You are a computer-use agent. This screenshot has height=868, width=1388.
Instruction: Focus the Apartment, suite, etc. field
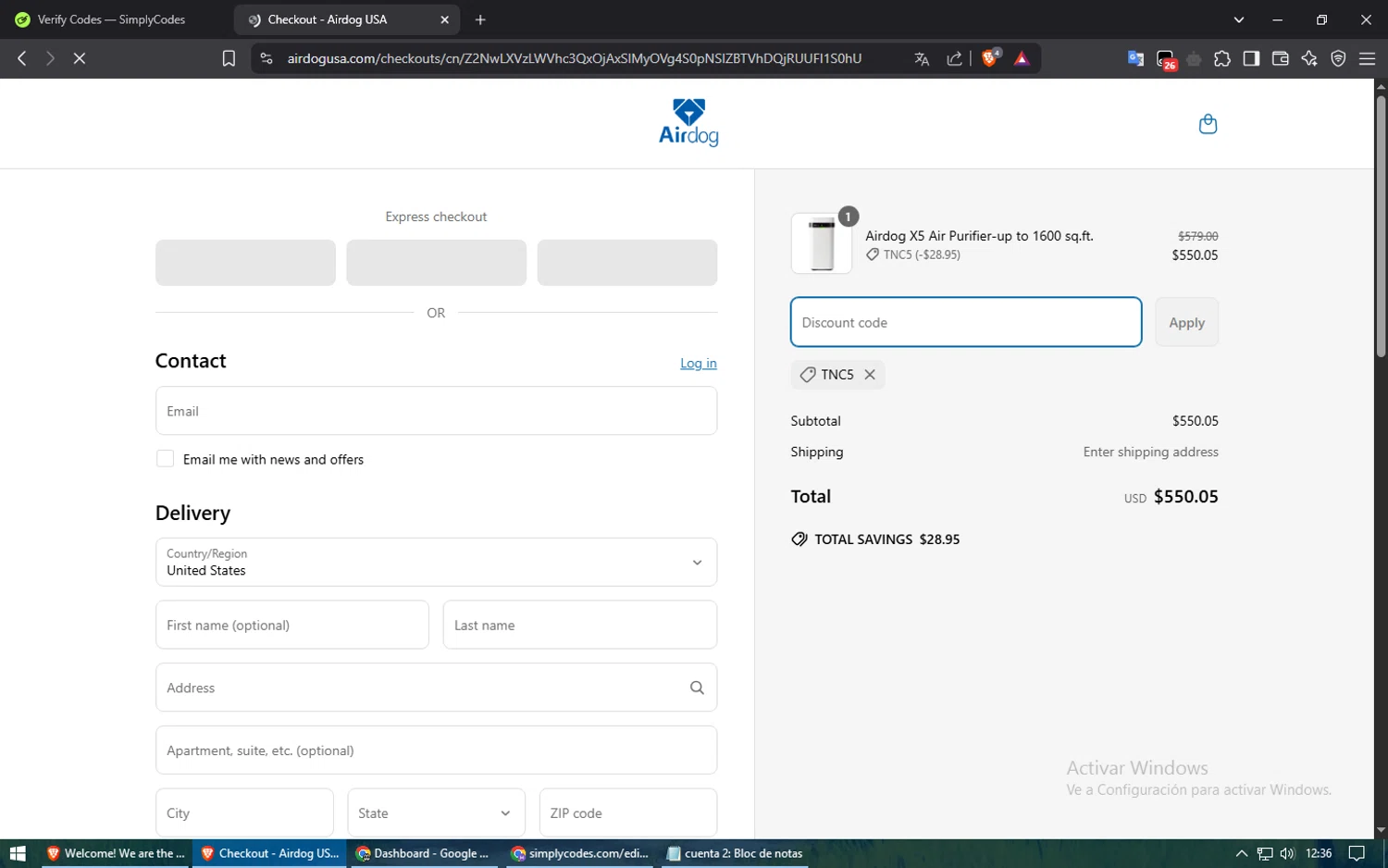tap(436, 750)
